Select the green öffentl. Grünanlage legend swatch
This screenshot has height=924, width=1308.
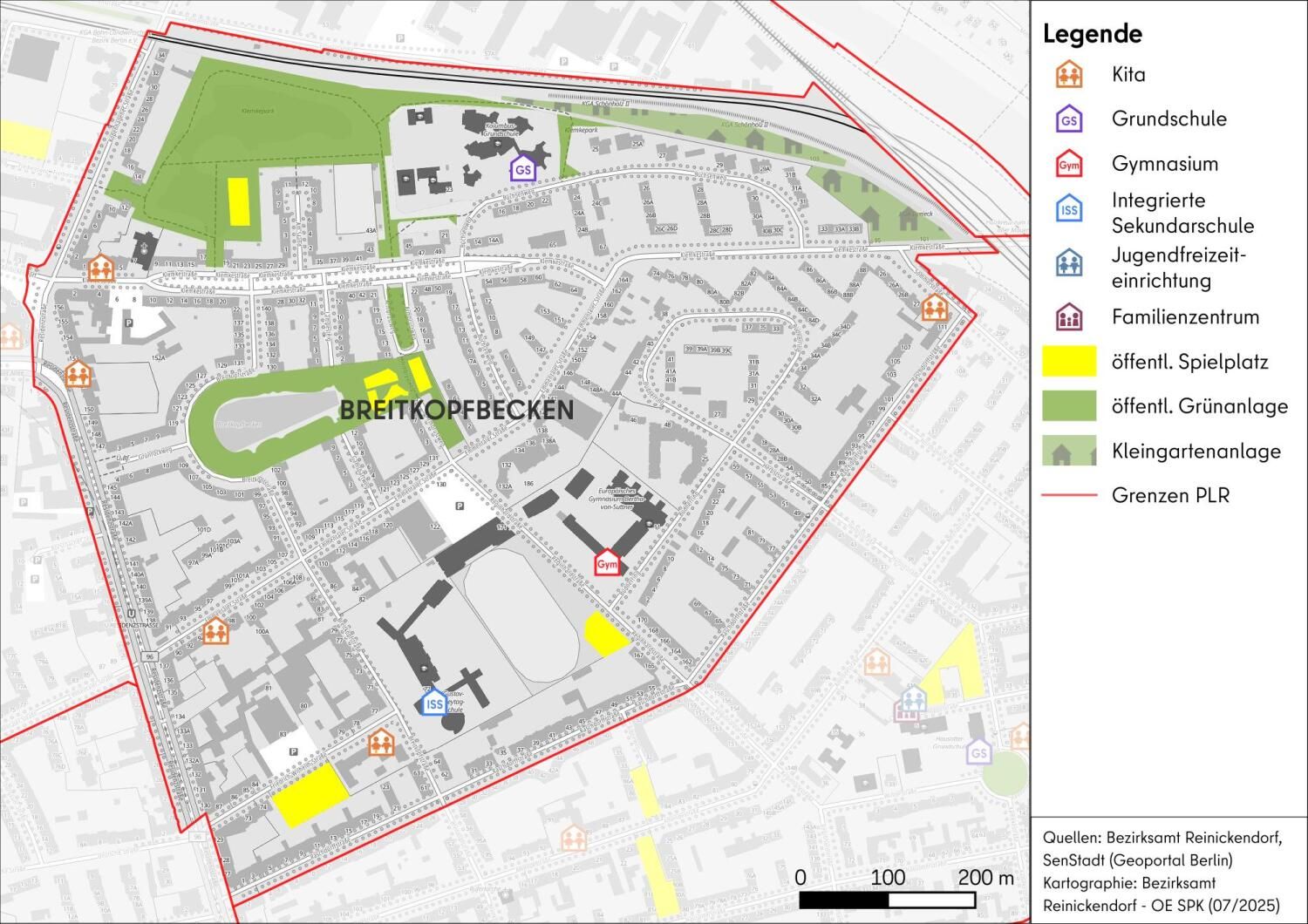coord(1069,406)
